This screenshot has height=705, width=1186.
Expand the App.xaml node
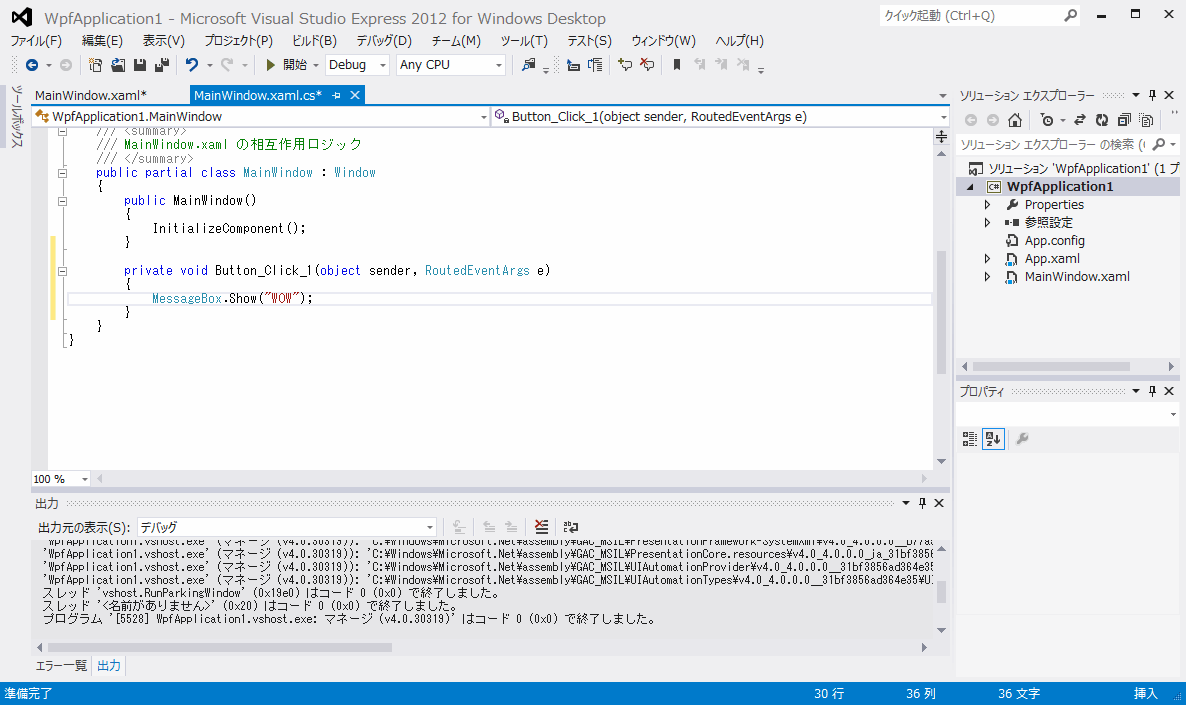(x=987, y=259)
